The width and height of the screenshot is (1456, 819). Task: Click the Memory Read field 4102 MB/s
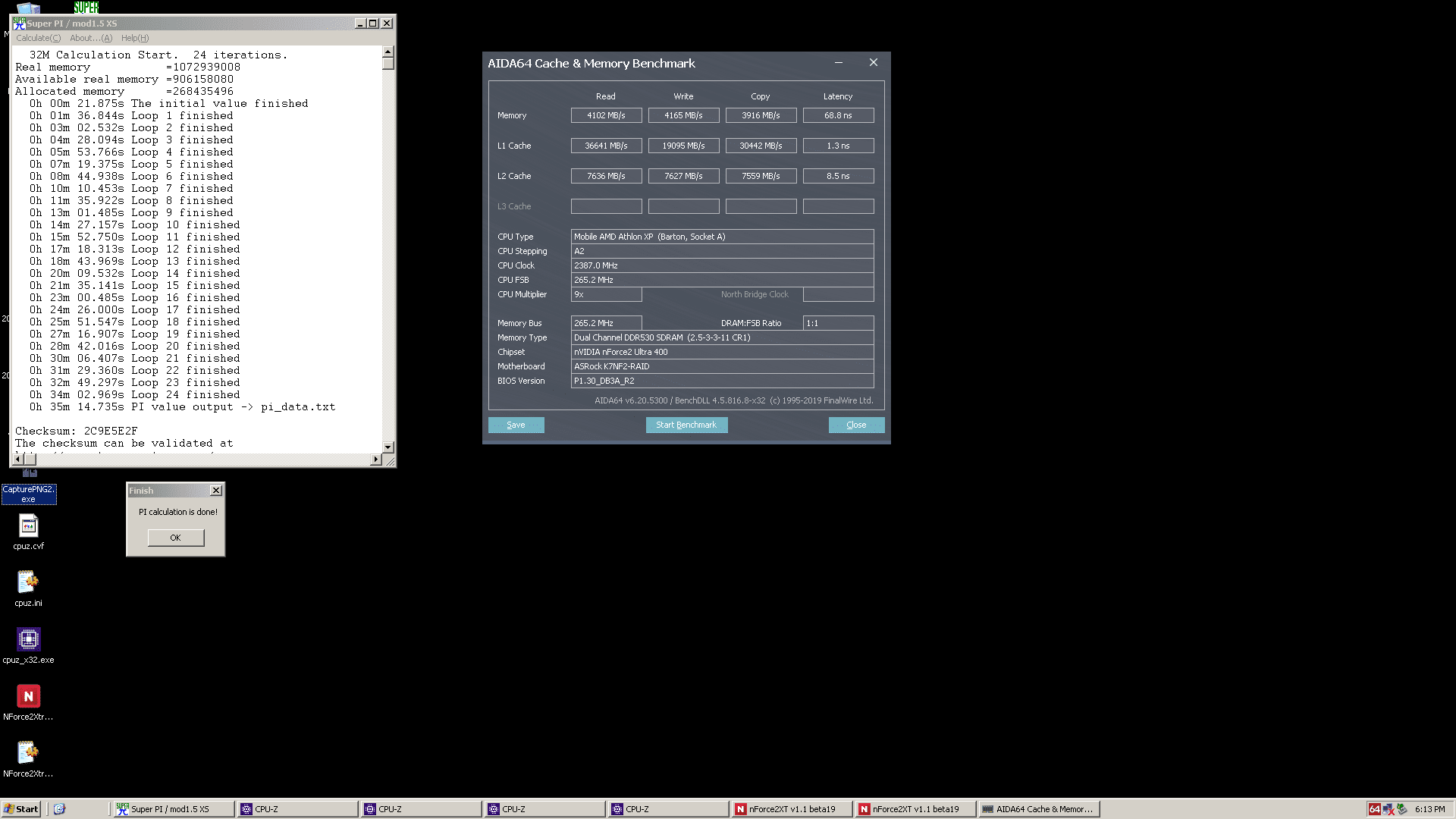point(606,115)
